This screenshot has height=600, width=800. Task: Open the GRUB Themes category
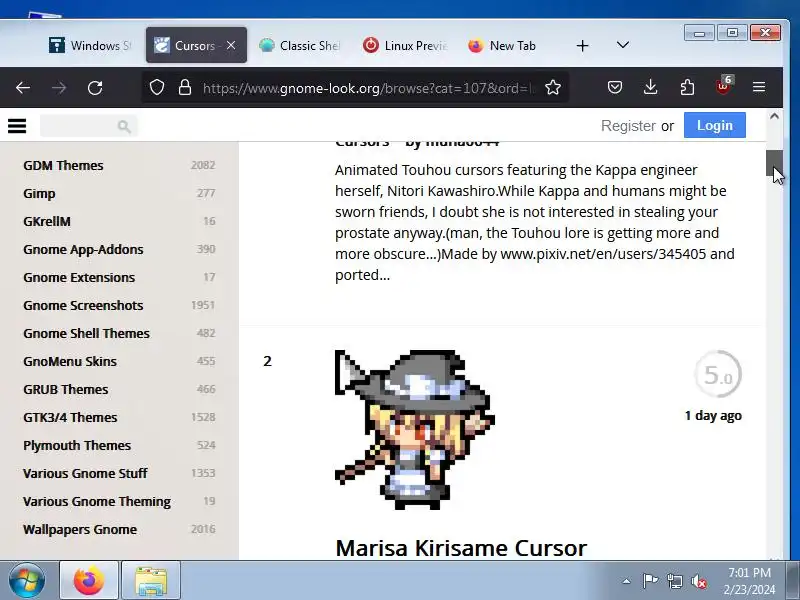point(65,389)
